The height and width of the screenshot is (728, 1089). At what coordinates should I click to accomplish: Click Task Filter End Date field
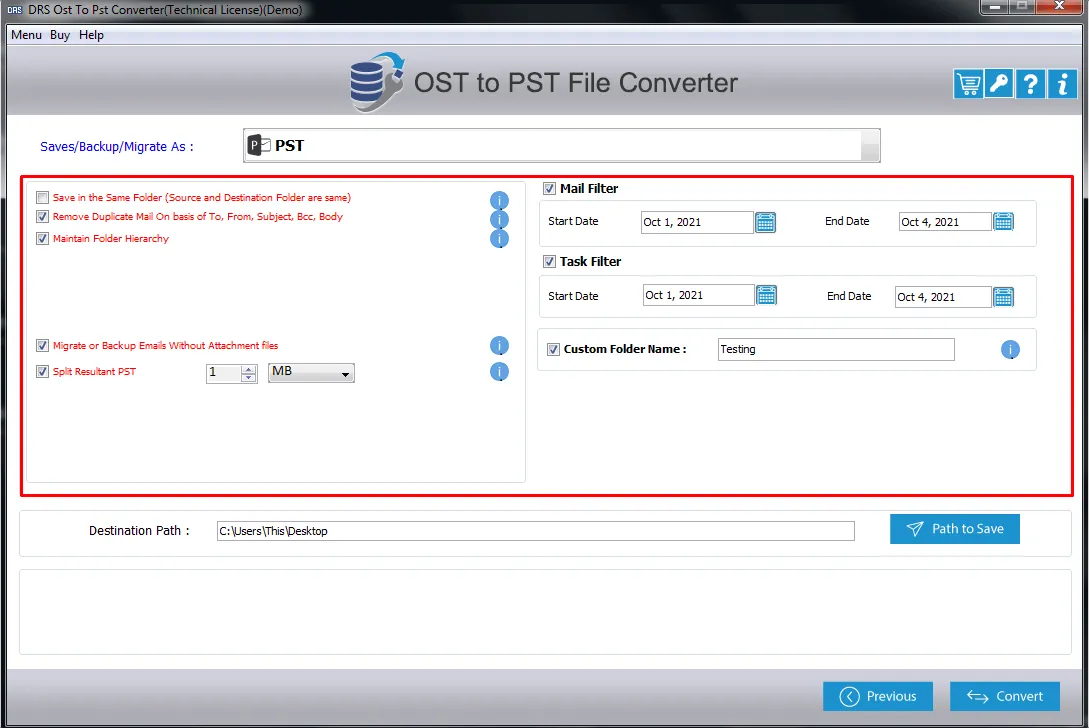pos(943,297)
